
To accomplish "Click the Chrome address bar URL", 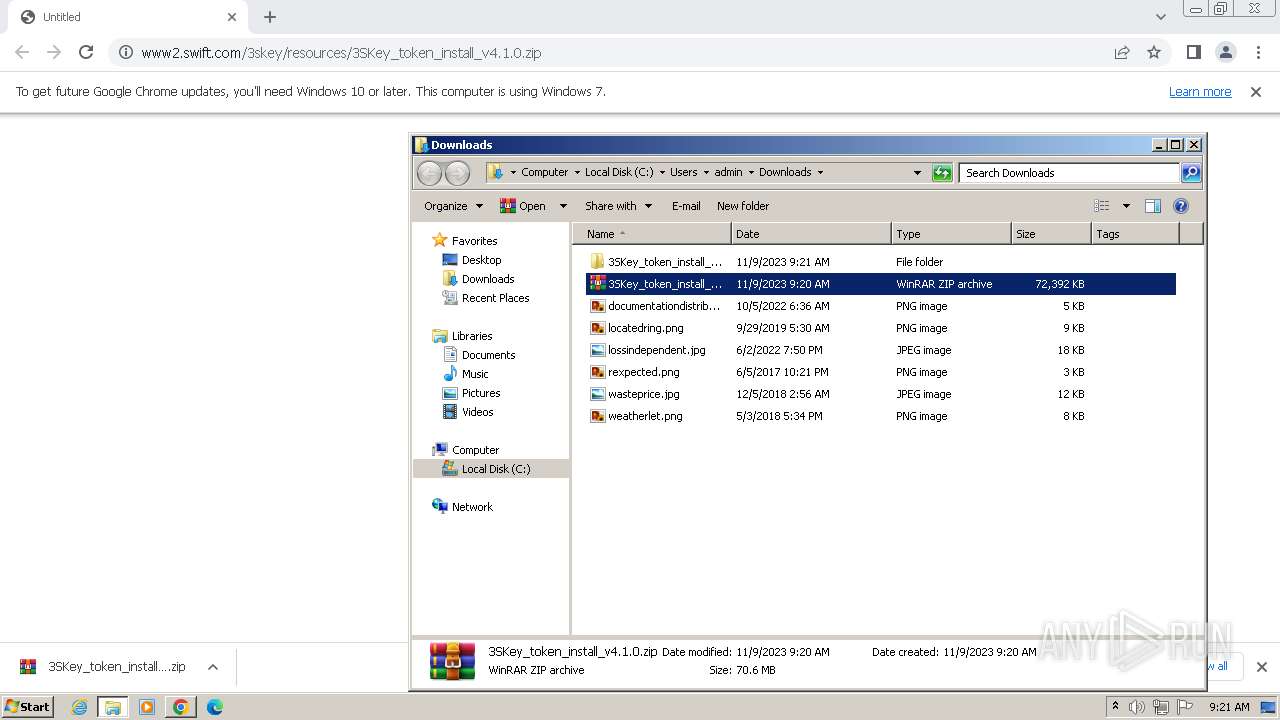I will (x=341, y=52).
